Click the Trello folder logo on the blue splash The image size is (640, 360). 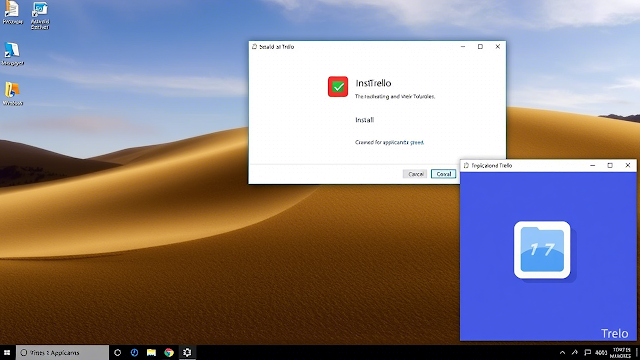click(542, 250)
